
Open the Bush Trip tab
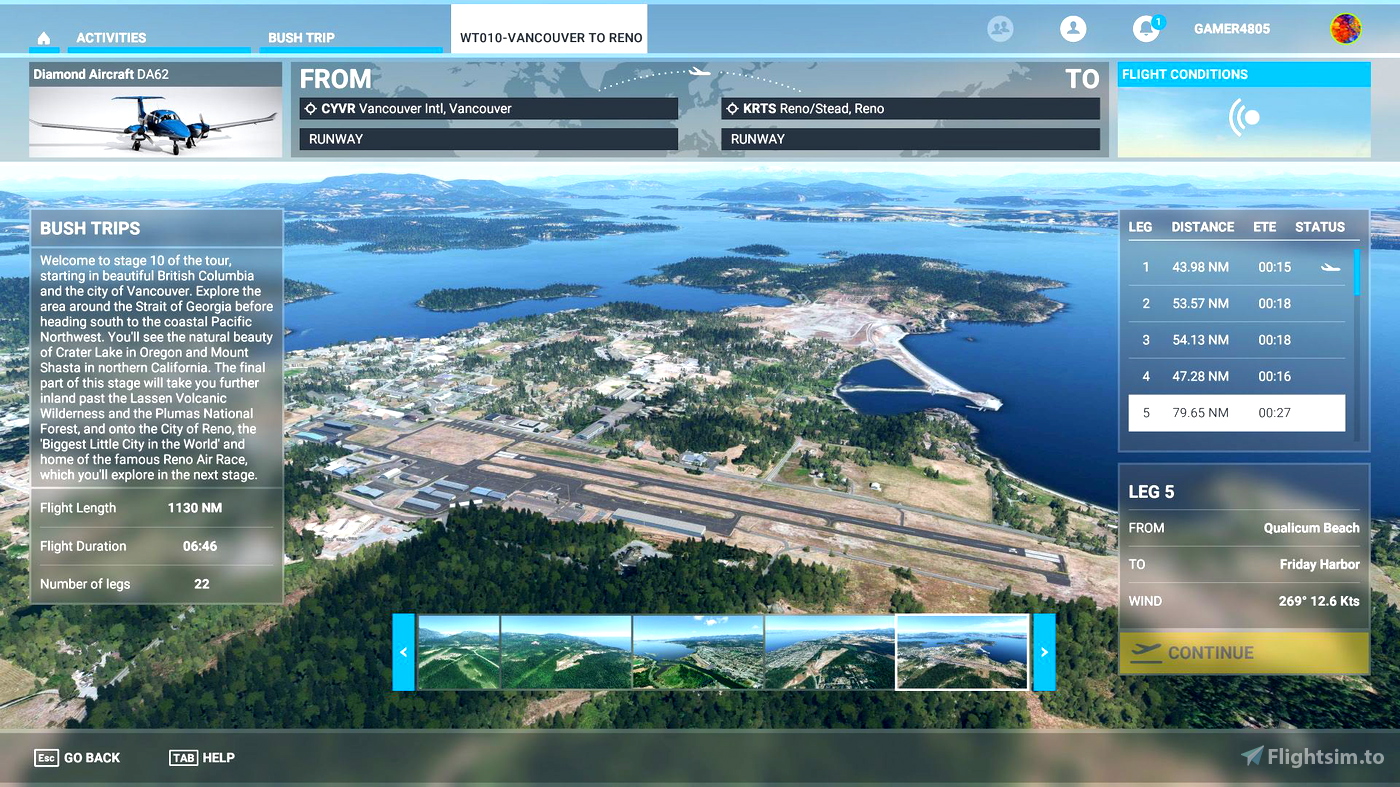[x=301, y=38]
